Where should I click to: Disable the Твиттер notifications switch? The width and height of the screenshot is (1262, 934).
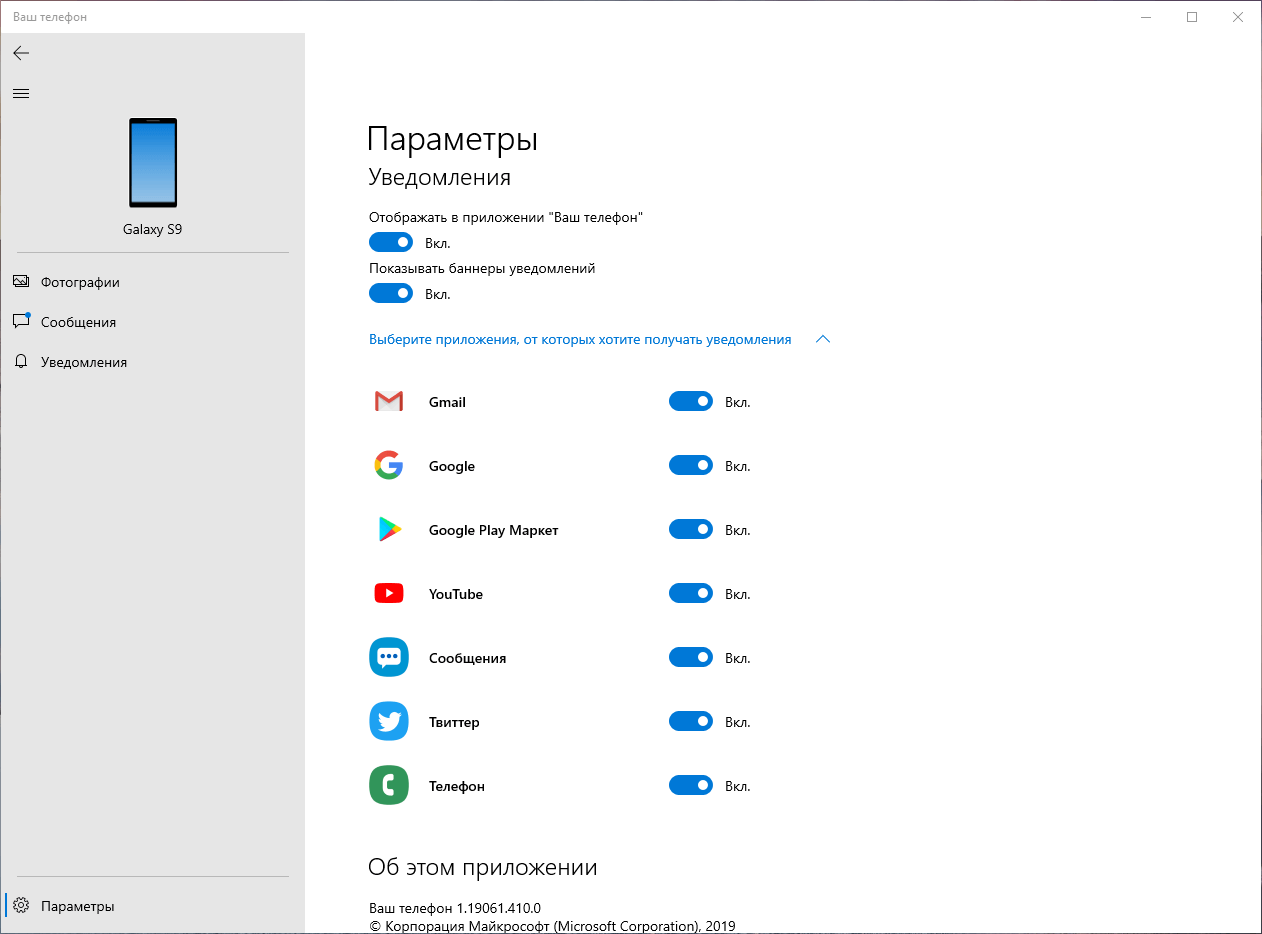coord(690,721)
